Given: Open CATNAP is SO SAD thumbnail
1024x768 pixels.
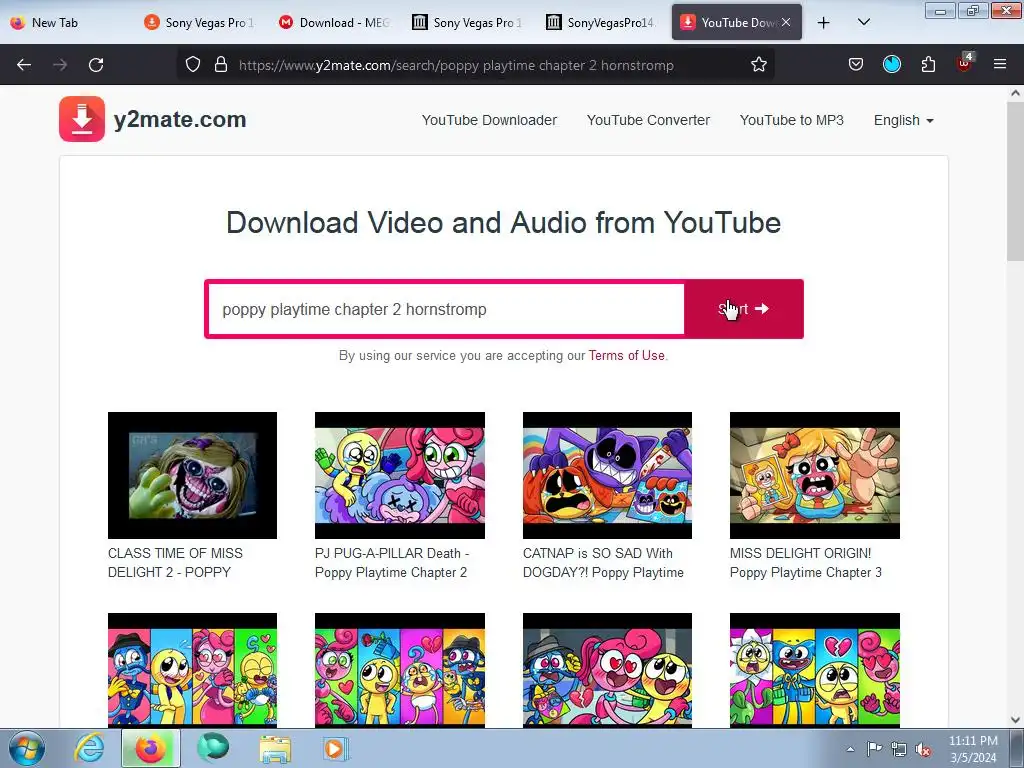Looking at the screenshot, I should click(607, 475).
